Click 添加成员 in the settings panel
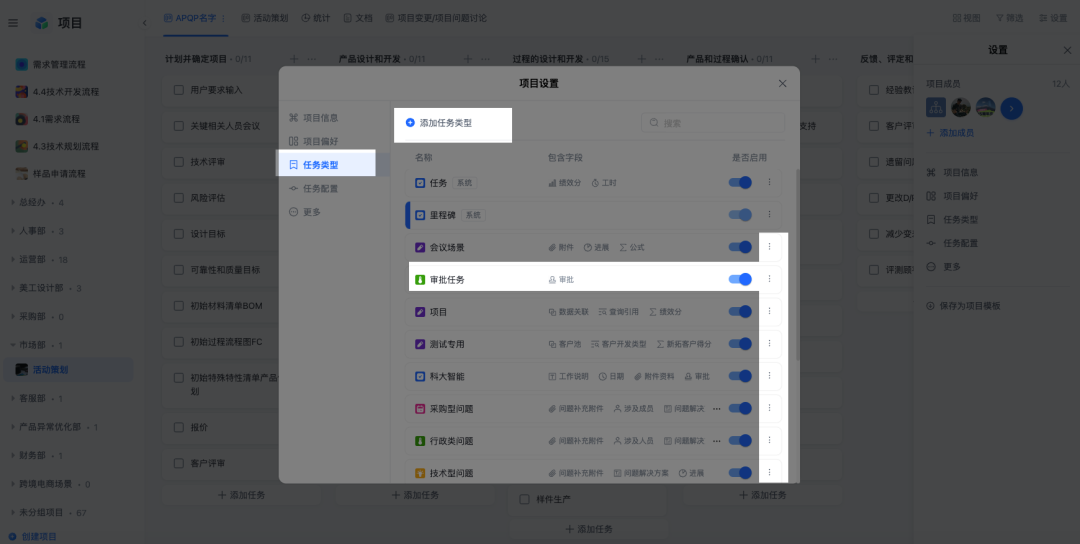This screenshot has width=1080, height=544. 950,133
